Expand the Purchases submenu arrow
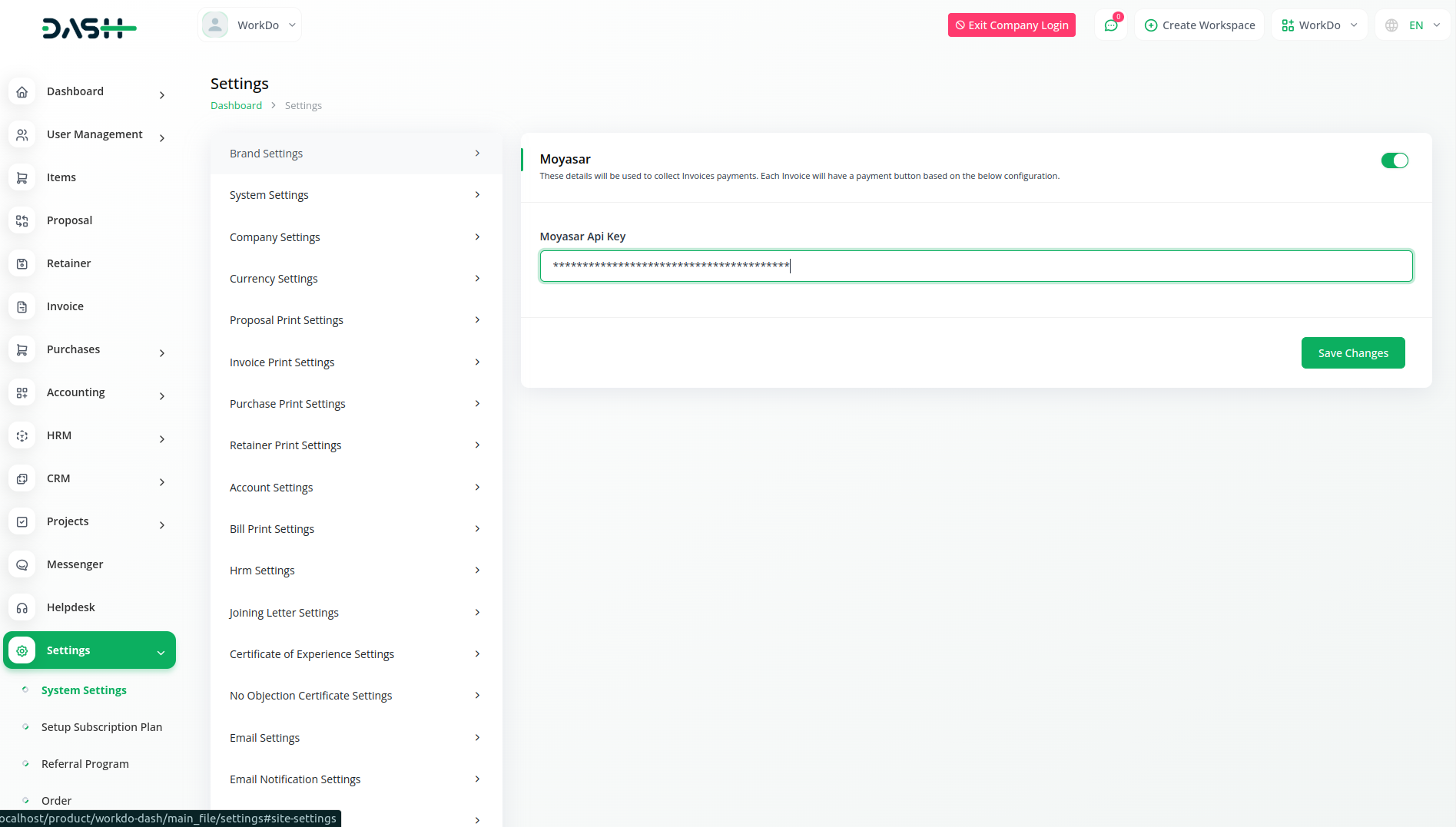Screen dimensions: 1456x827 click(161, 353)
